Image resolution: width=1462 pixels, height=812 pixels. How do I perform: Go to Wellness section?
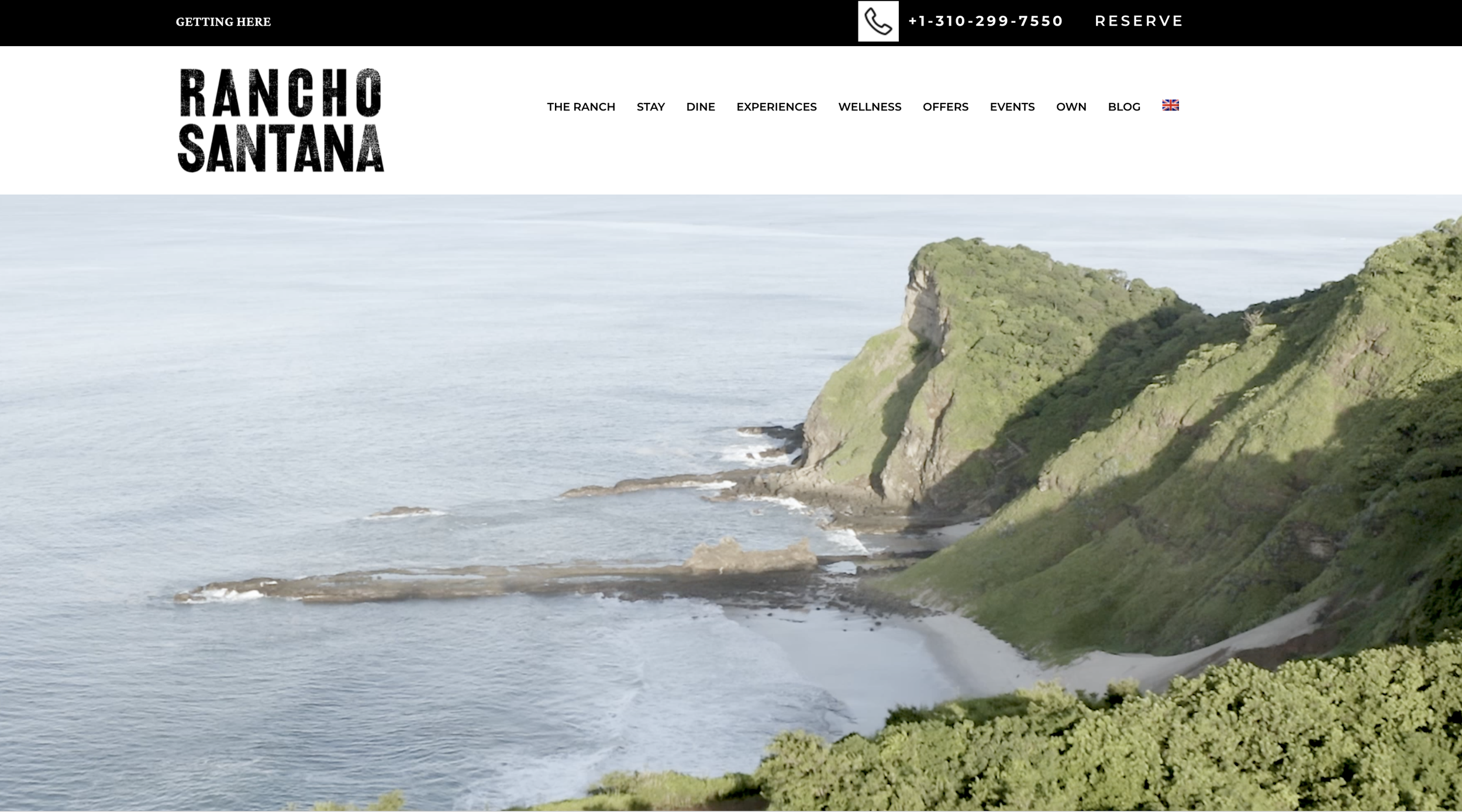tap(870, 106)
